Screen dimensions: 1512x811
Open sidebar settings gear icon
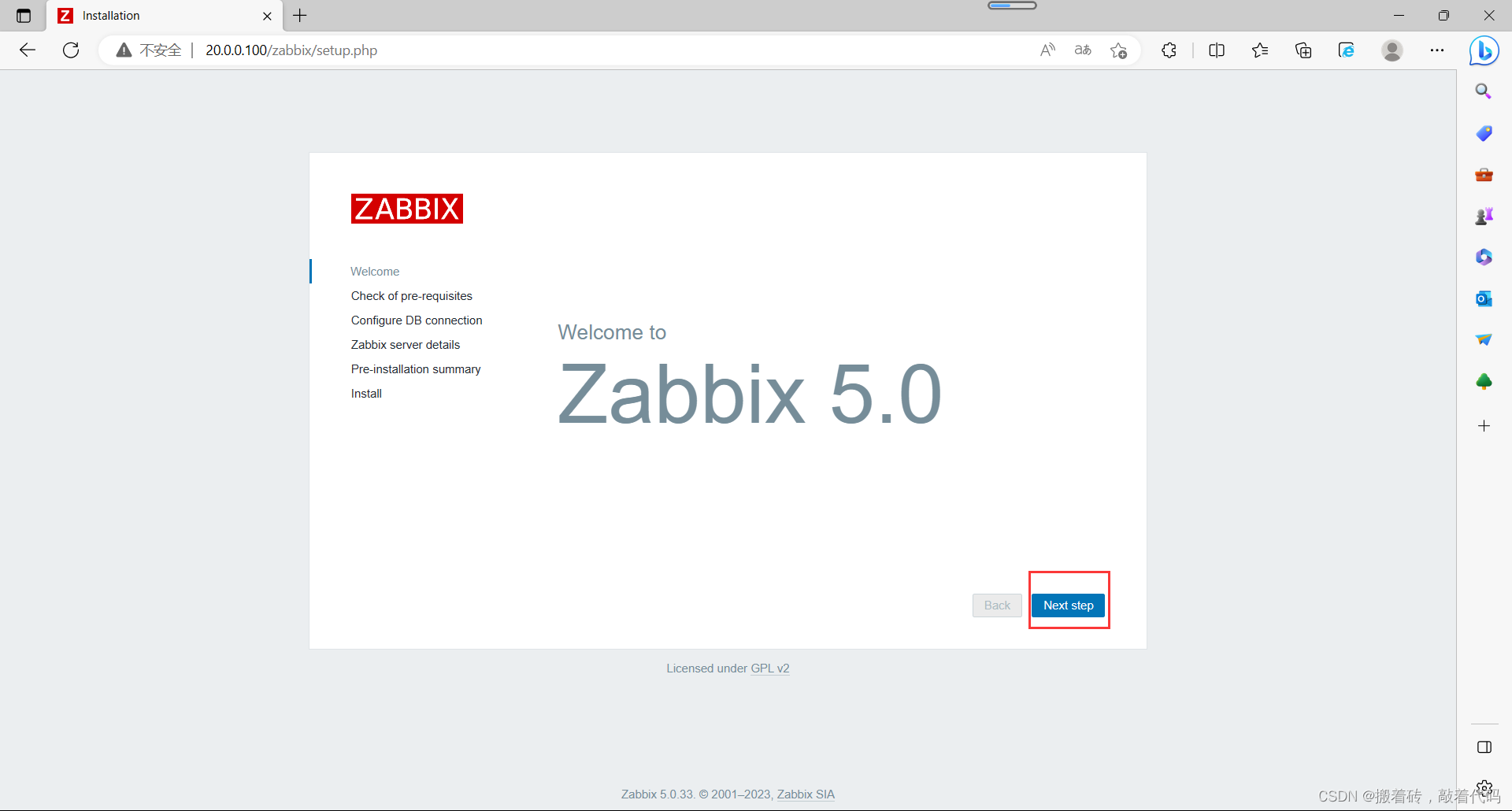[x=1484, y=787]
